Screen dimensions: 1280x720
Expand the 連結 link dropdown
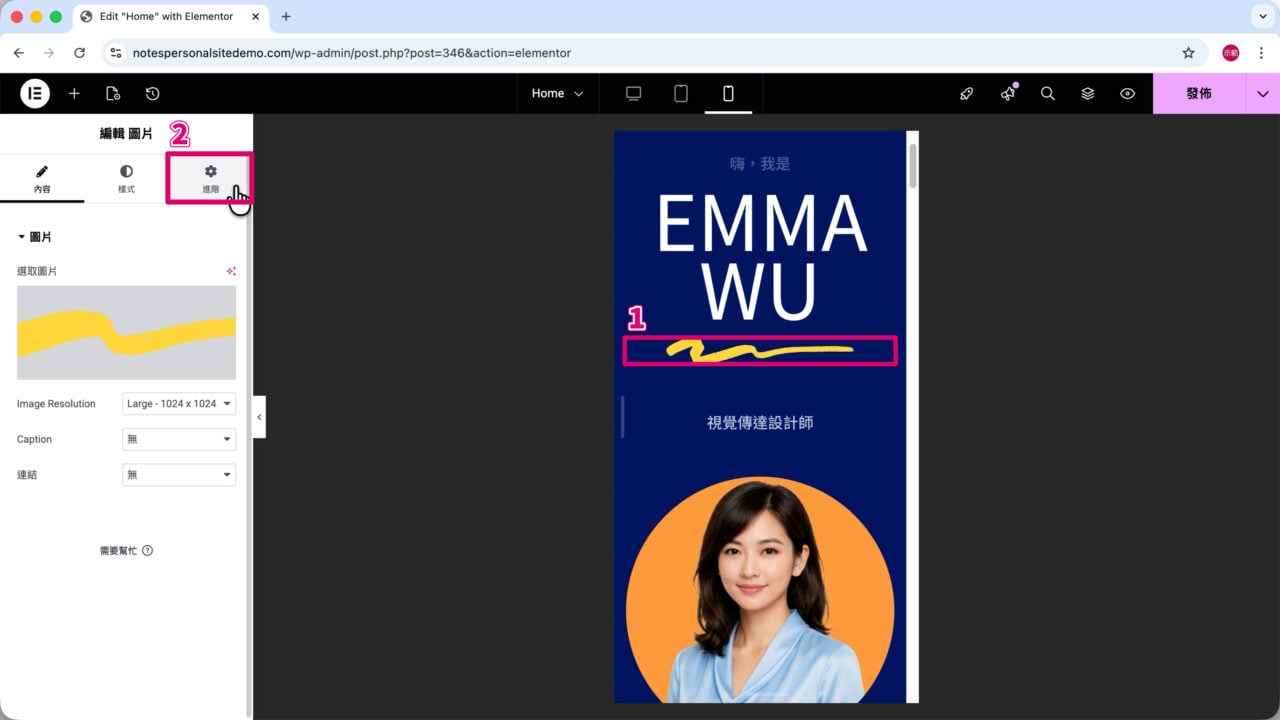(179, 475)
